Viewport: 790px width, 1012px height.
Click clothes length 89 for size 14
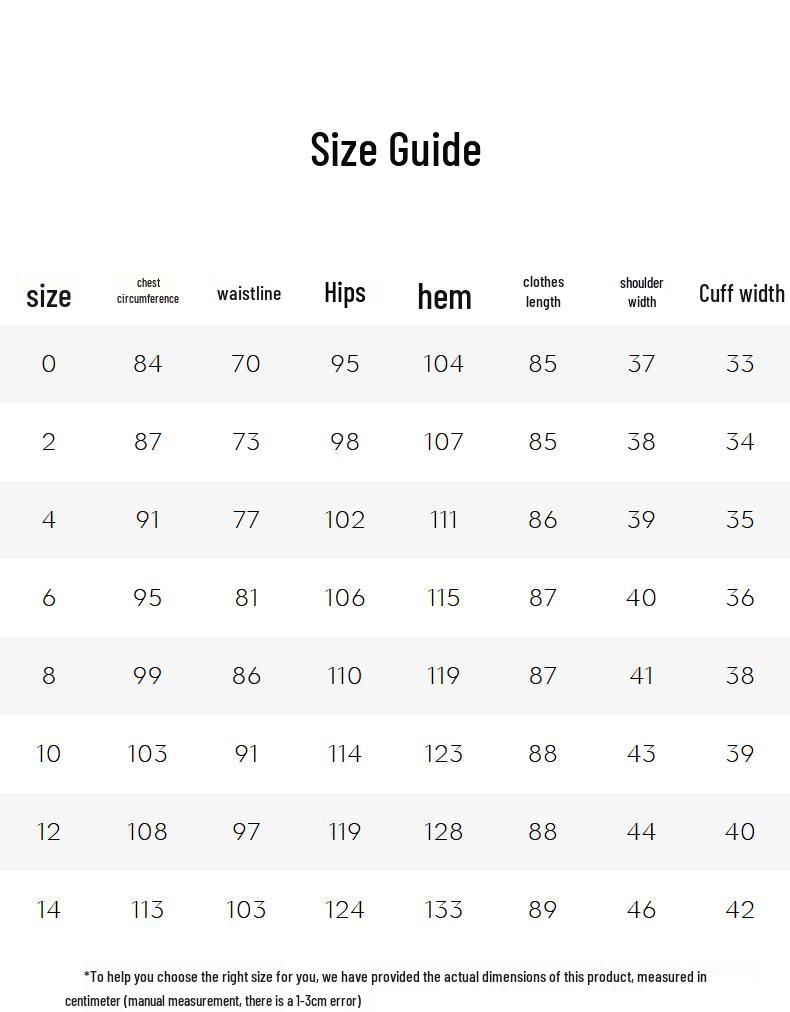(x=542, y=910)
